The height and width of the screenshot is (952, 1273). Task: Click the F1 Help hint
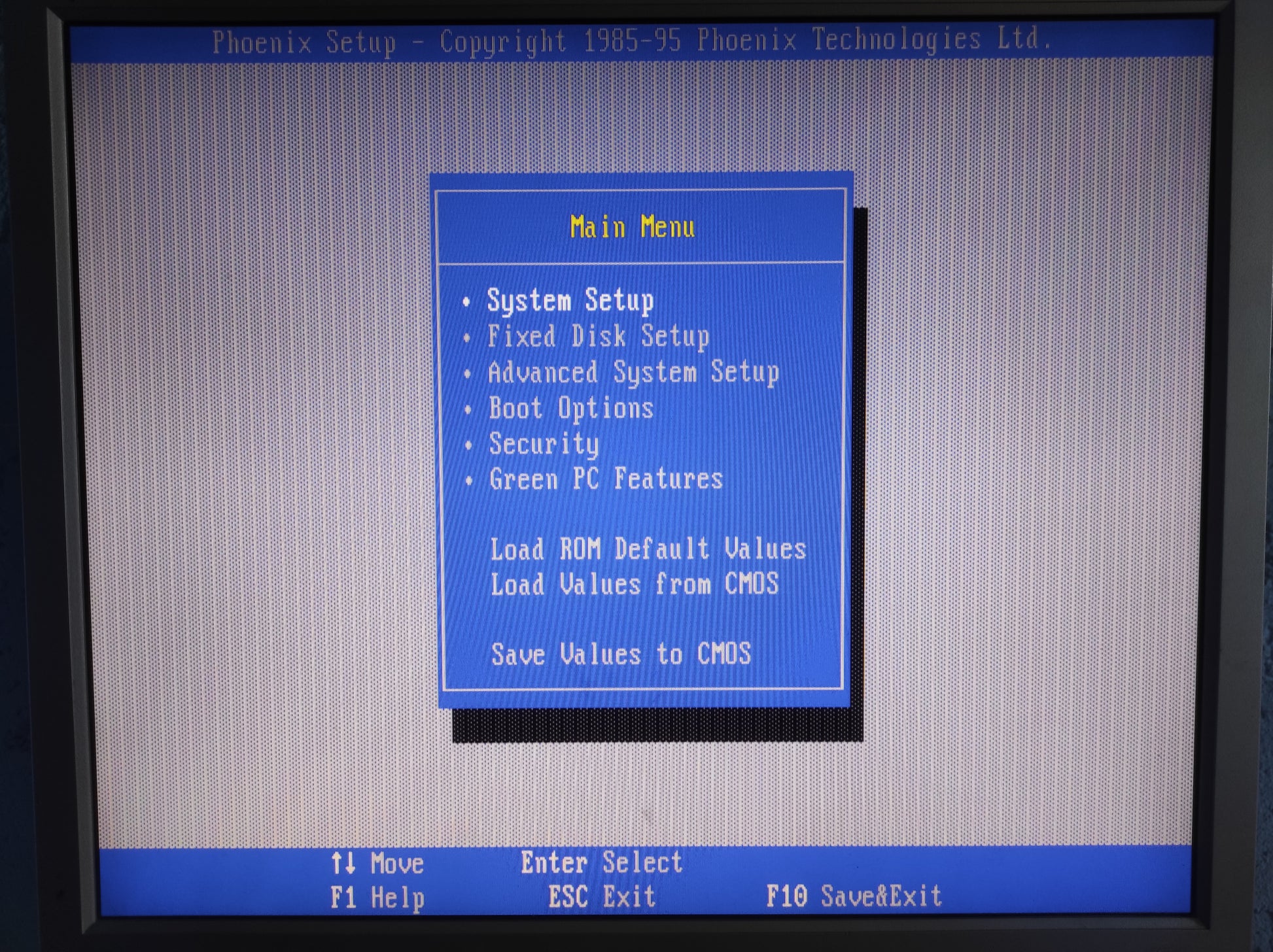[x=377, y=898]
